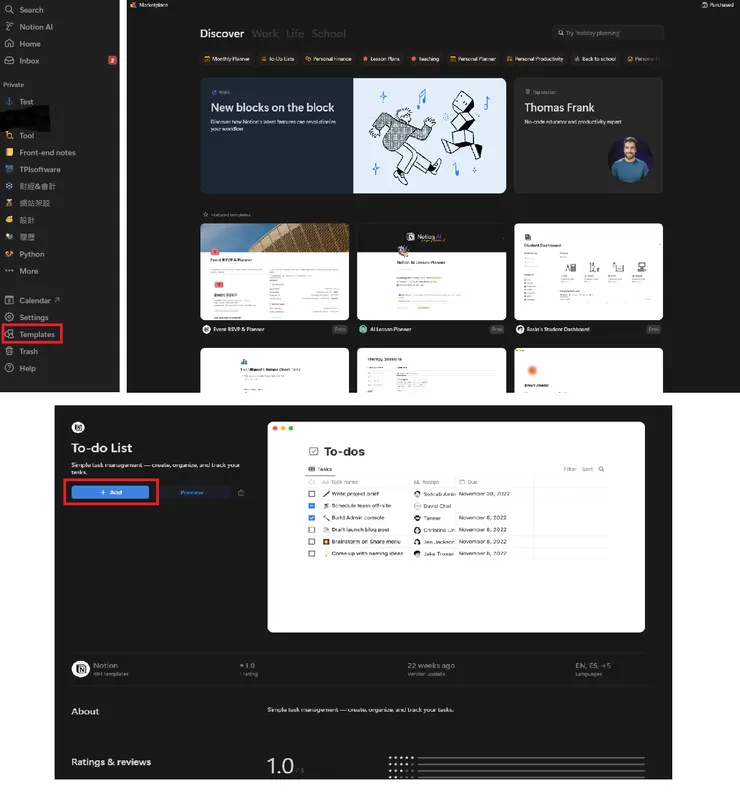Open the Filter option in To-dos preview
The width and height of the screenshot is (740, 803).
tap(569, 469)
